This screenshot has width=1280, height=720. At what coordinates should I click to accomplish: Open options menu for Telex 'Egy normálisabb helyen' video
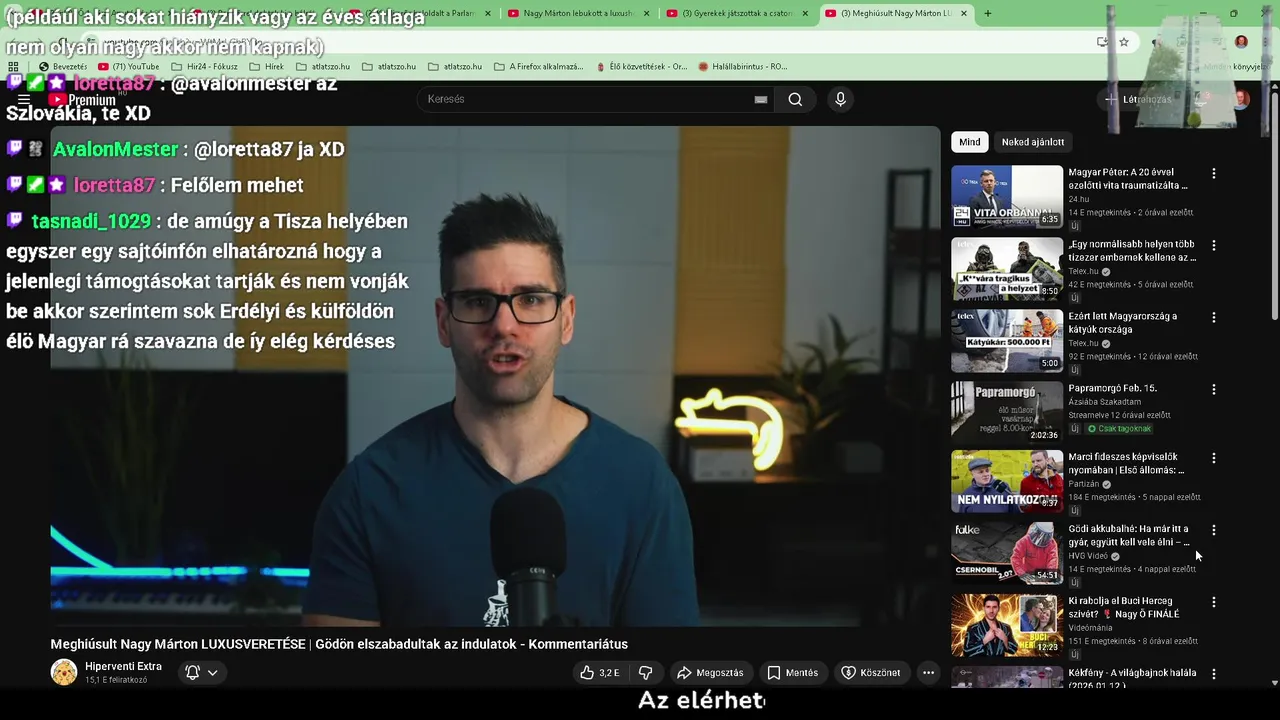tap(1214, 246)
